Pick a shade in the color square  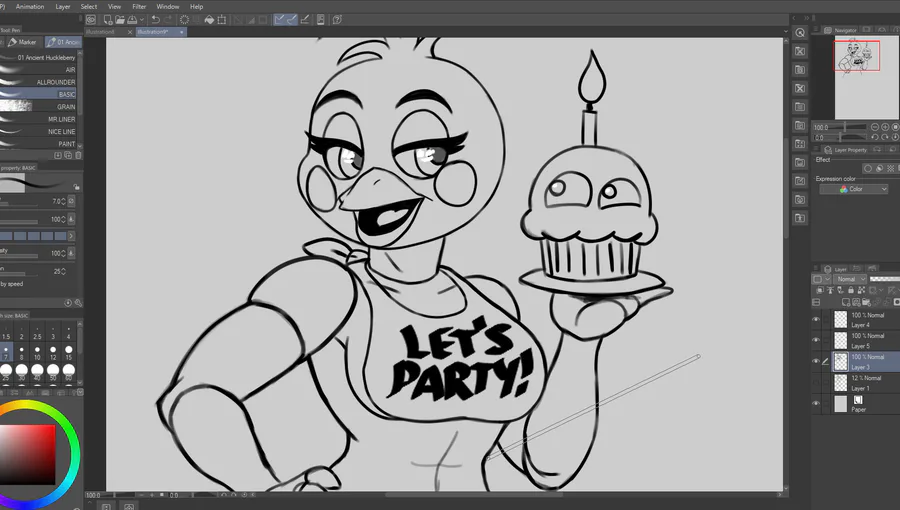28,454
